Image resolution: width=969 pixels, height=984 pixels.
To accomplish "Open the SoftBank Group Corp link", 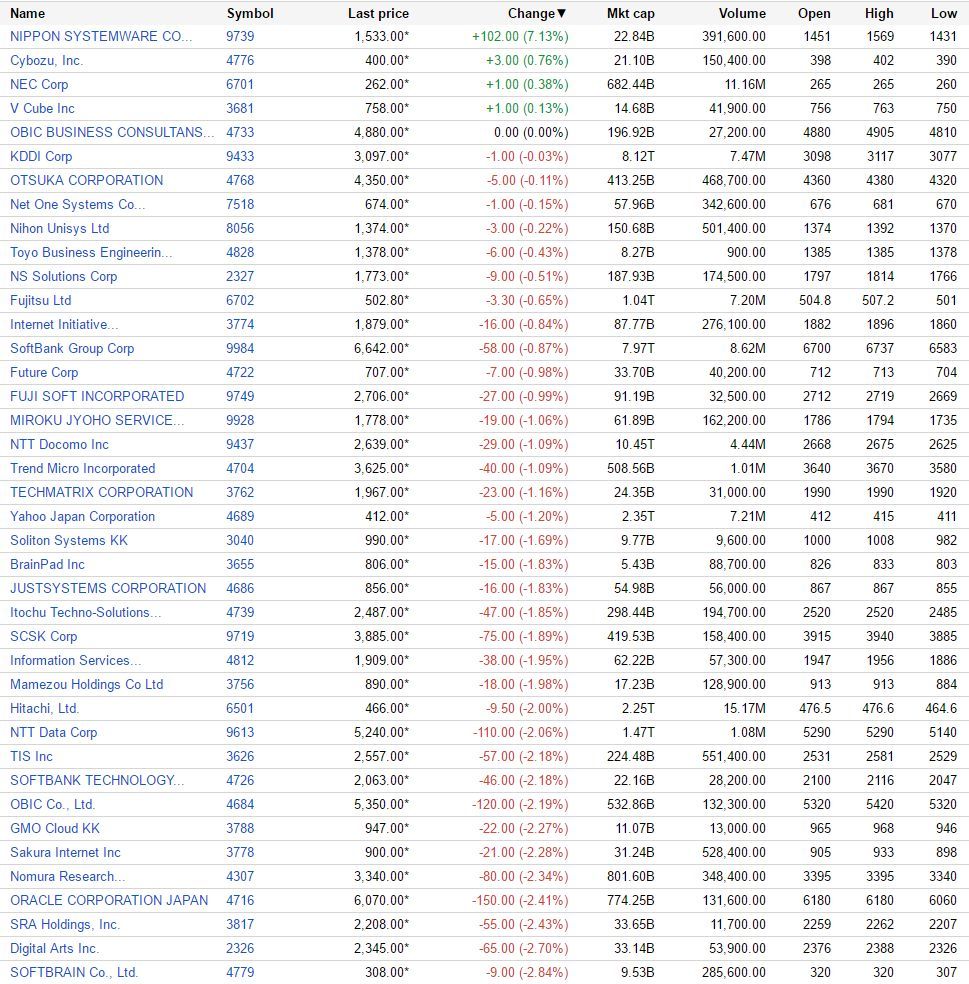I will [x=72, y=348].
